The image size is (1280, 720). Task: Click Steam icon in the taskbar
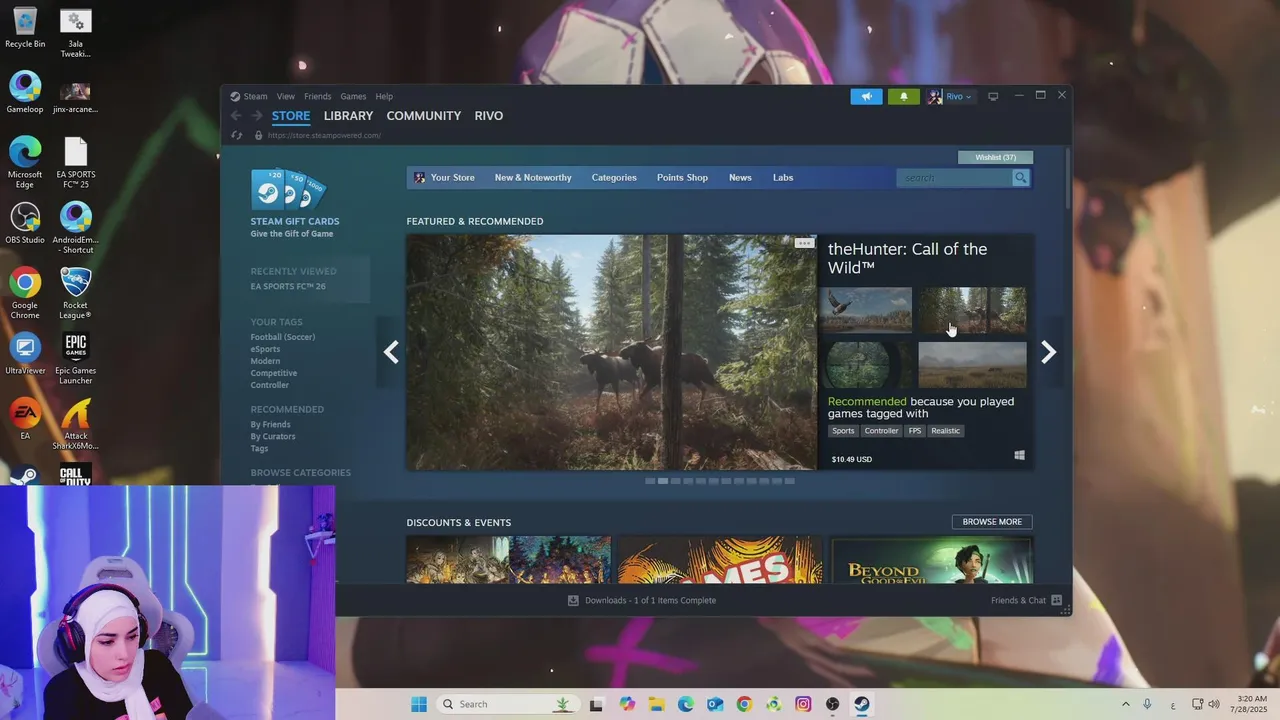(x=861, y=704)
